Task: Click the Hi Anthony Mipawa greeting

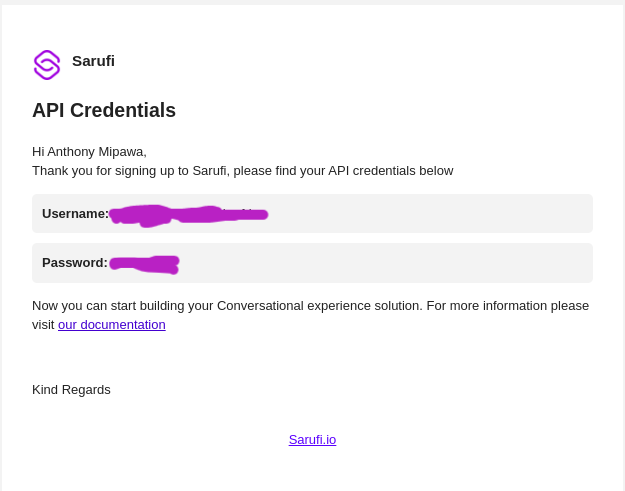Action: [x=89, y=152]
